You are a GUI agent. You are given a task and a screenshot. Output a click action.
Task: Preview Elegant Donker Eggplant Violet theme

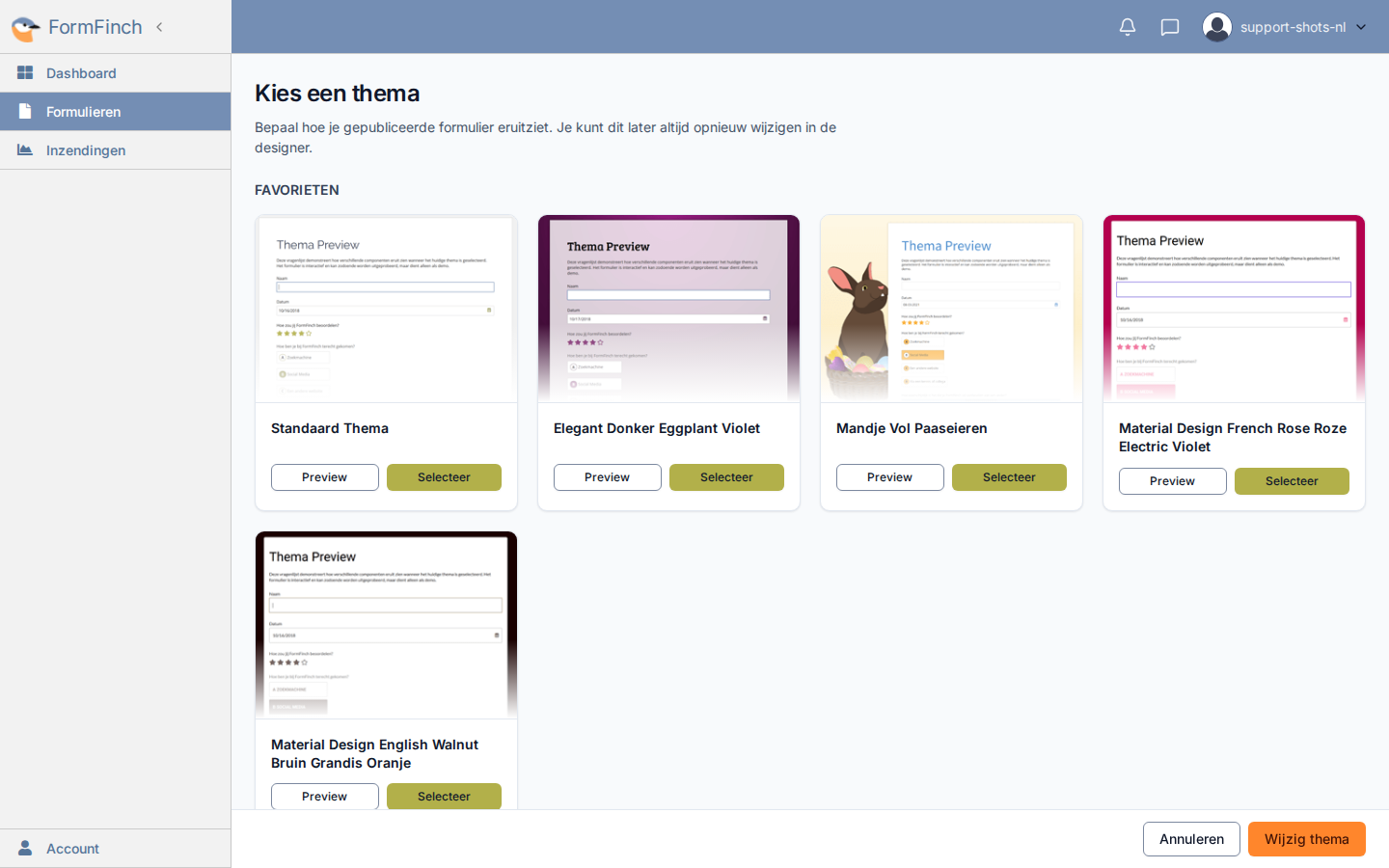pyautogui.click(x=607, y=477)
